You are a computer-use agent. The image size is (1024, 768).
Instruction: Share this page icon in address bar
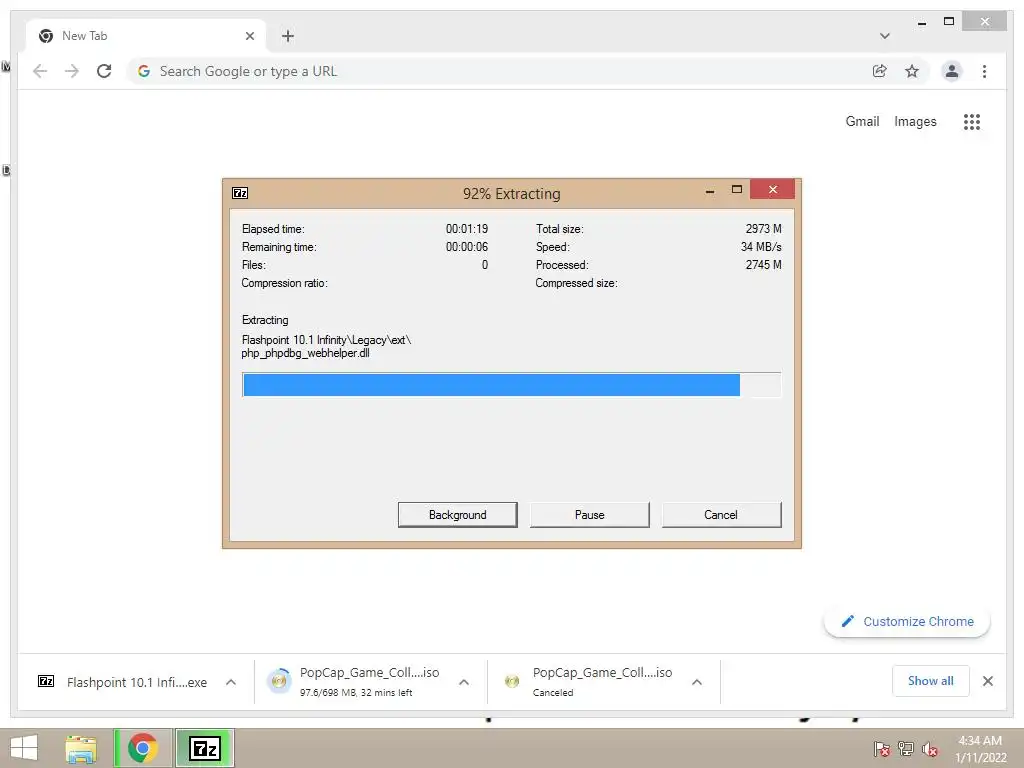[x=880, y=71]
